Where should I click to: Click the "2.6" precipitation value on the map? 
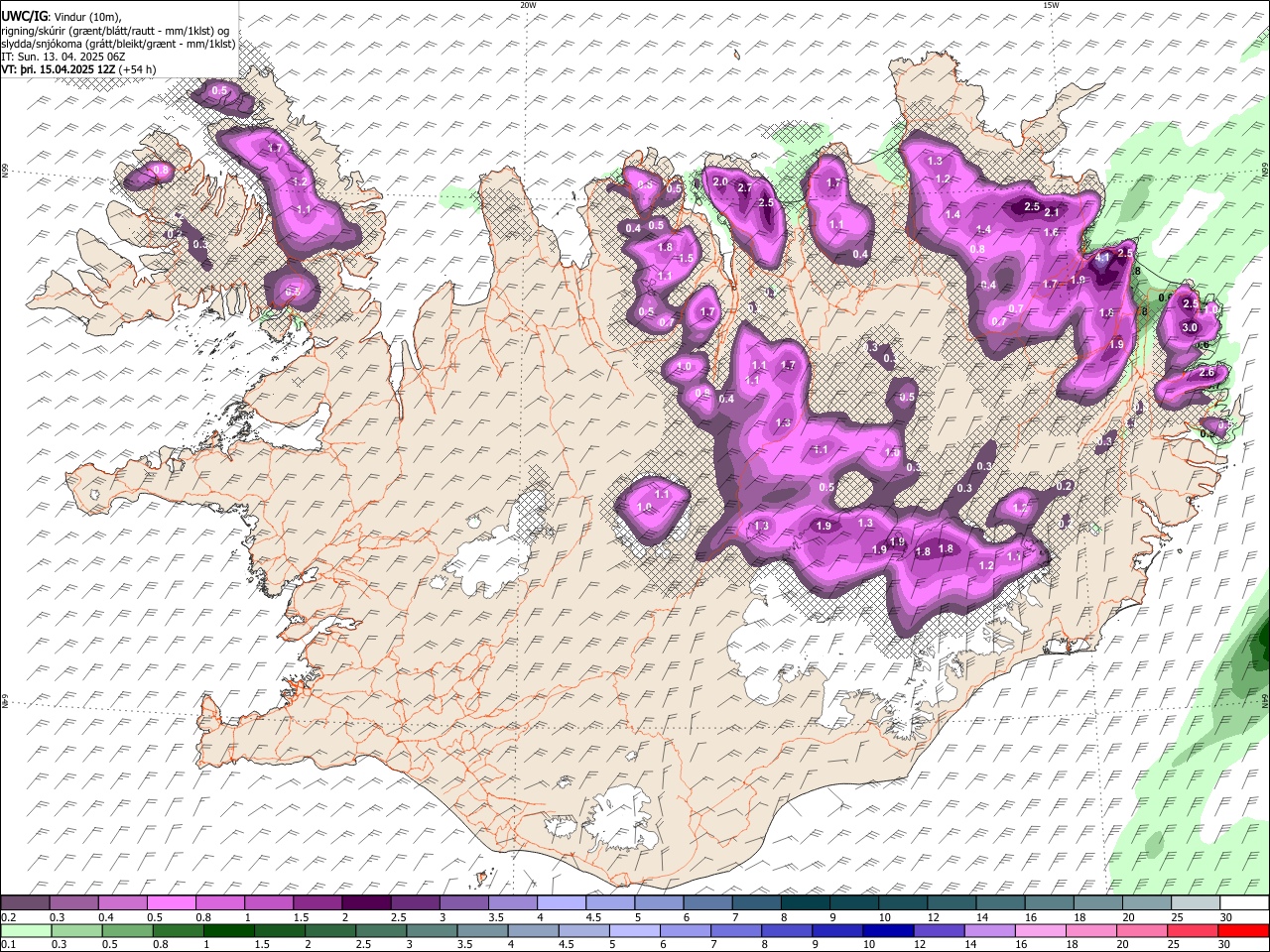click(x=1207, y=373)
